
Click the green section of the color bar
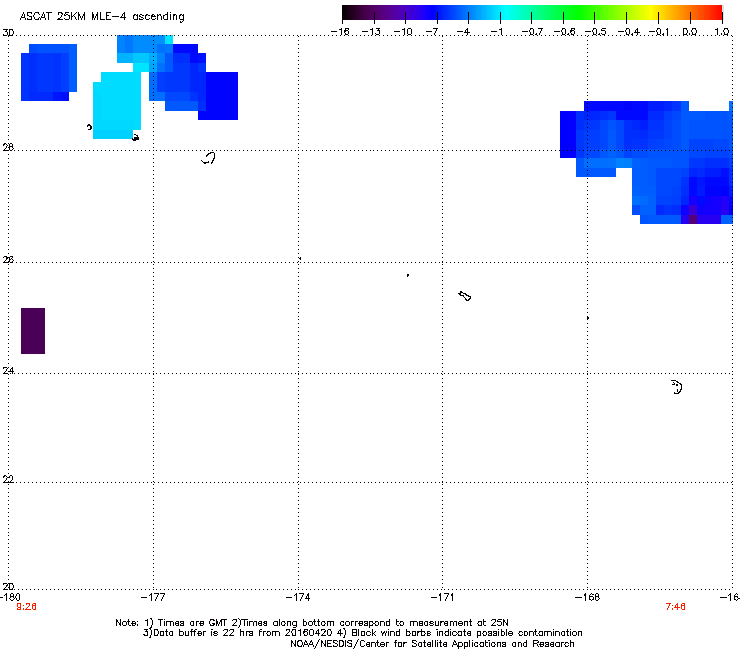click(576, 12)
